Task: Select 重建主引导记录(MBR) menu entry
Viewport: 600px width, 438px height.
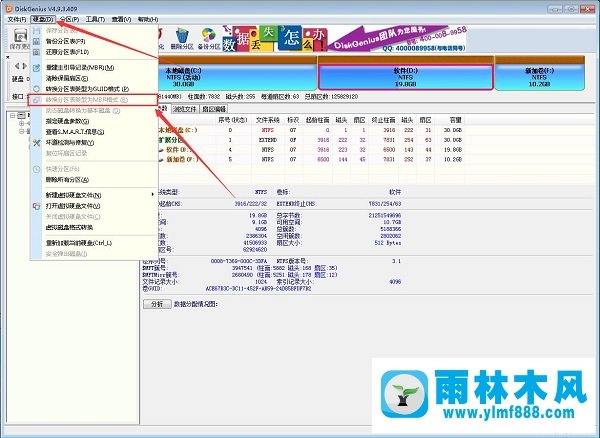Action: 94,67
